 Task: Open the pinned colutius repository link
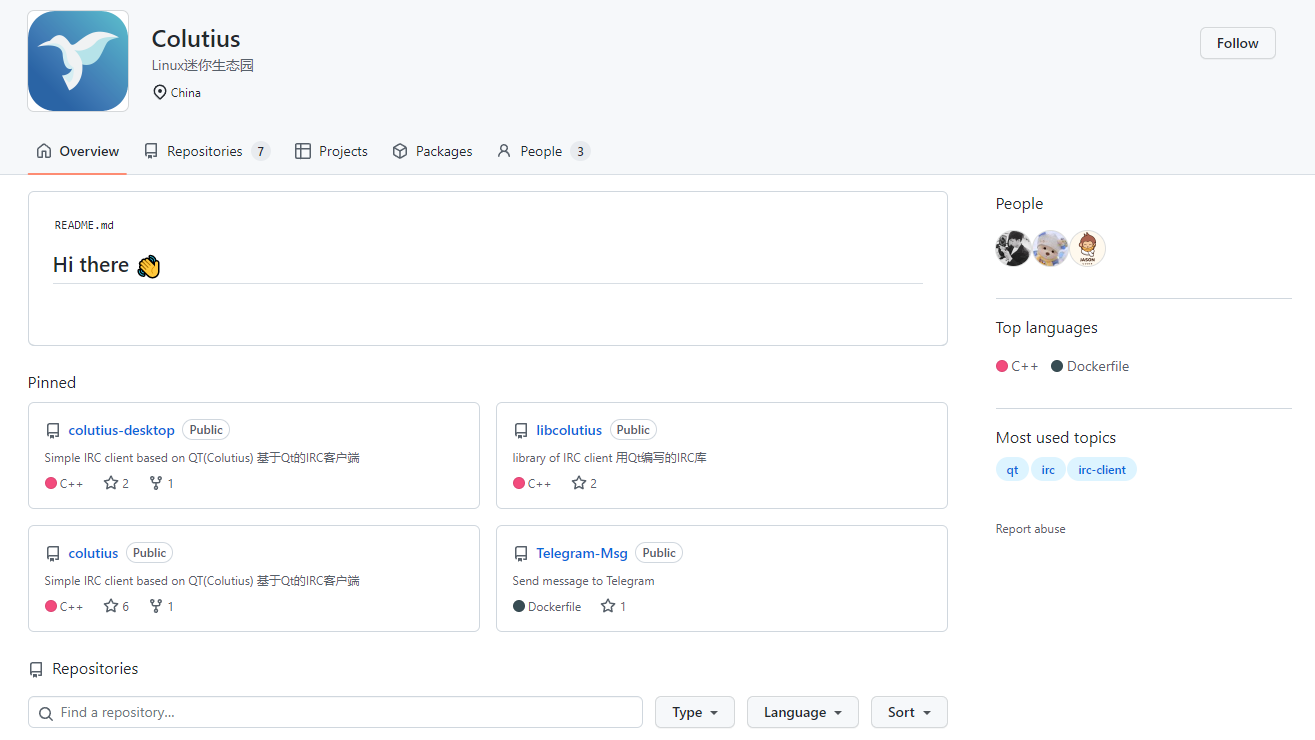pos(93,553)
